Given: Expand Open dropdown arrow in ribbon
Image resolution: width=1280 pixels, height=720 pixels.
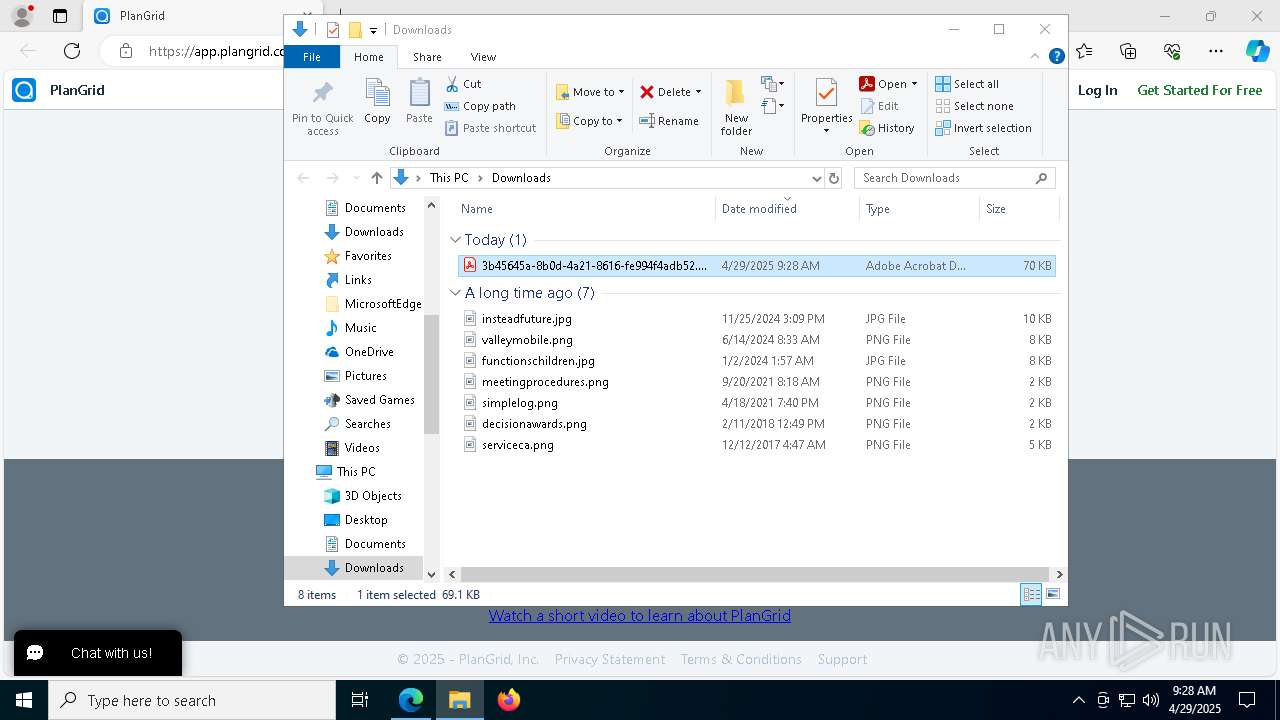Looking at the screenshot, I should (914, 84).
